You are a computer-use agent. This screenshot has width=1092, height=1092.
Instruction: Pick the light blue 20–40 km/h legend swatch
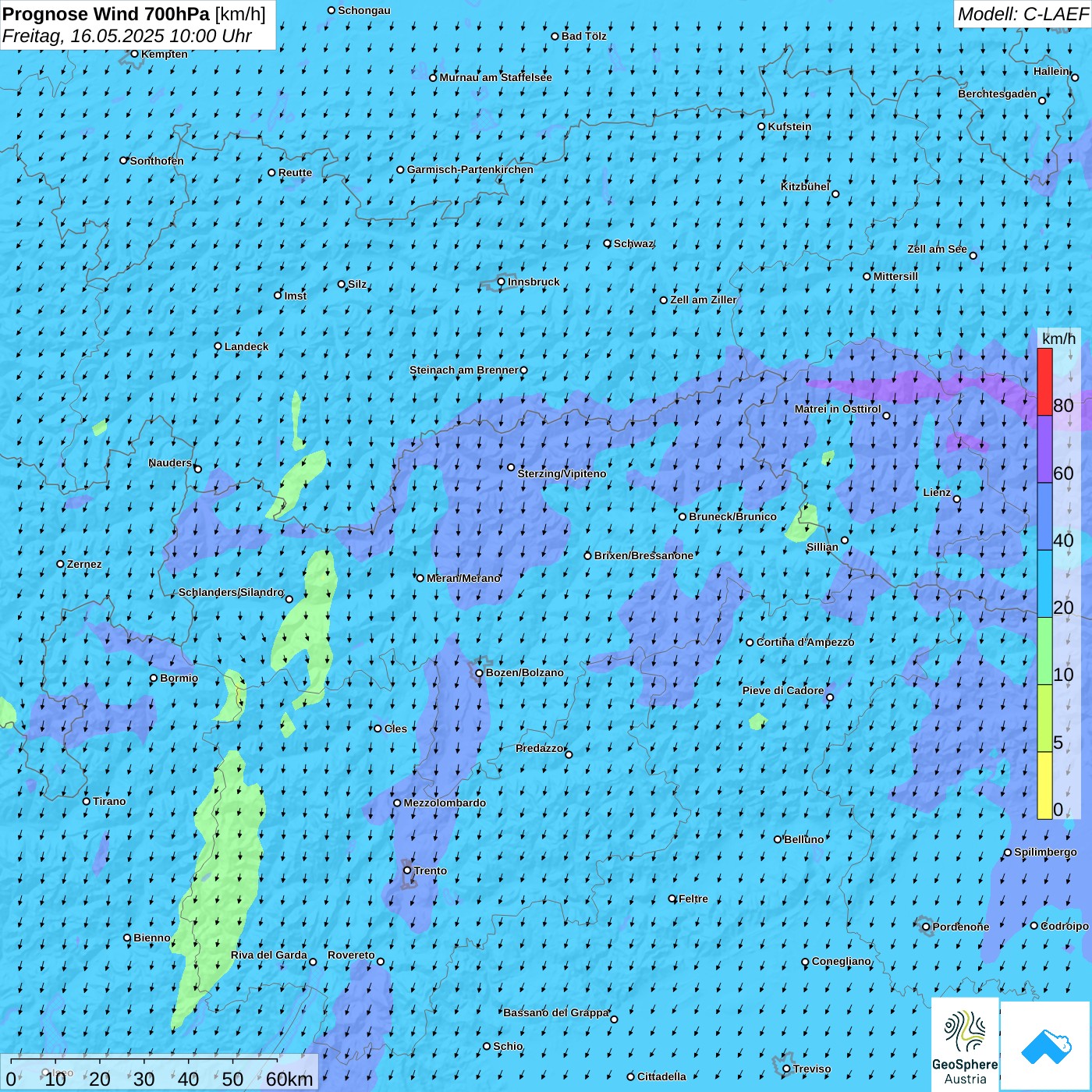coord(1044,584)
